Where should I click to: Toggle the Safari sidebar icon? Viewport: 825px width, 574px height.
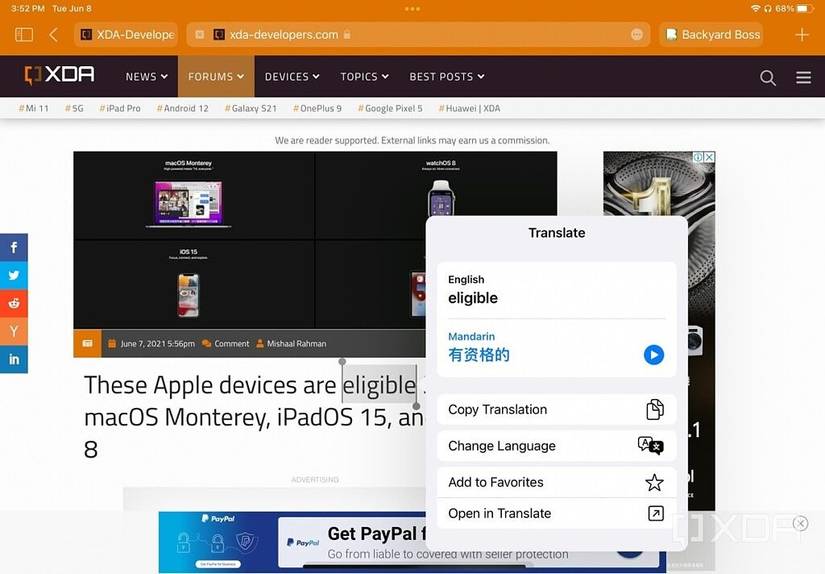coord(24,35)
